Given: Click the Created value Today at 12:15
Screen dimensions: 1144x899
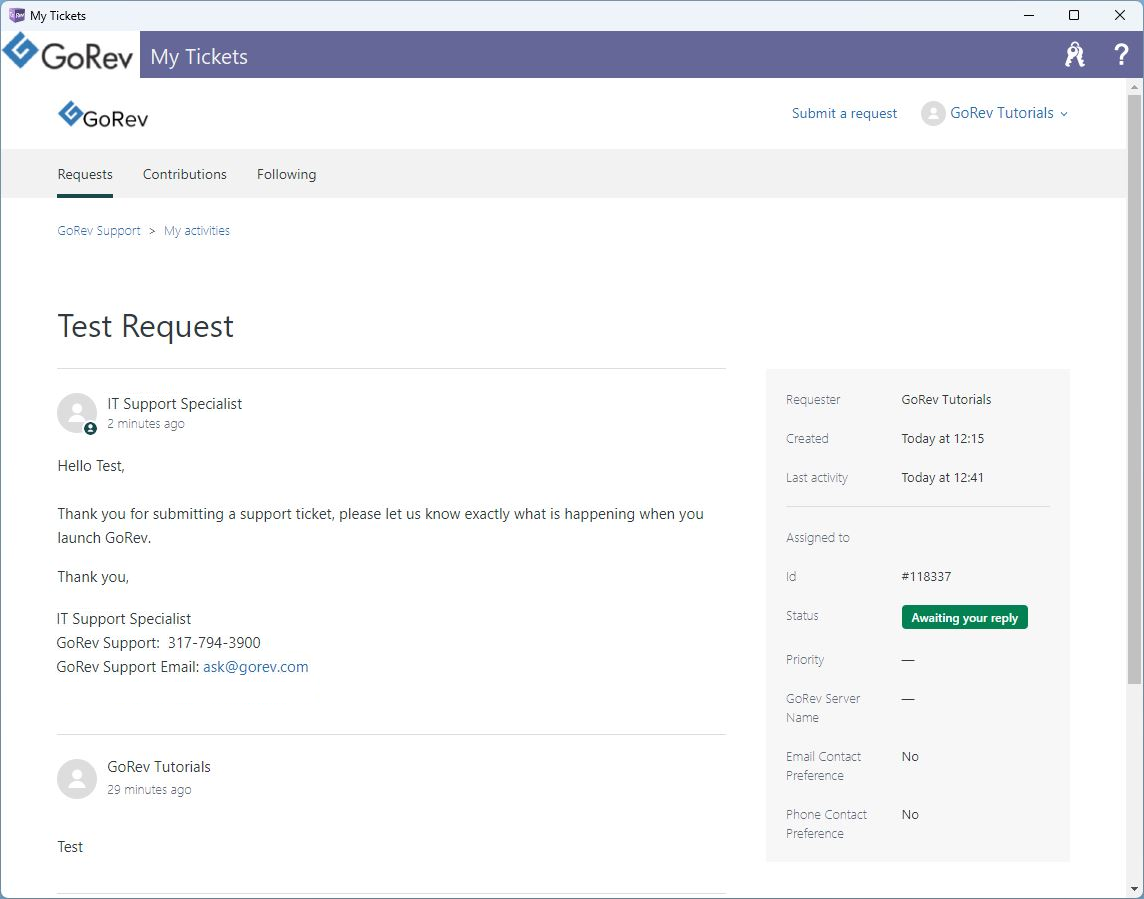Looking at the screenshot, I should tap(943, 439).
